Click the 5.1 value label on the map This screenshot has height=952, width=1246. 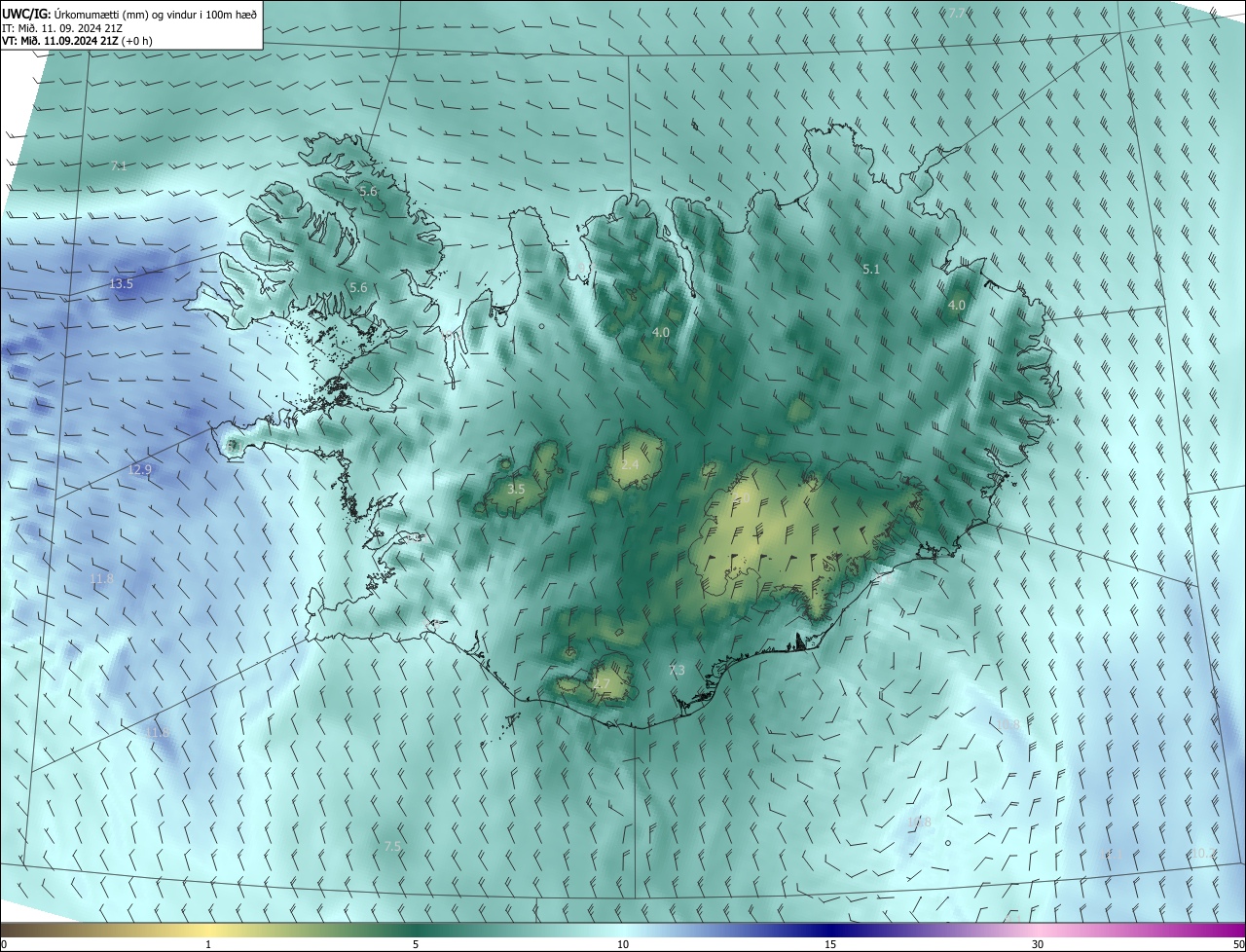click(871, 270)
